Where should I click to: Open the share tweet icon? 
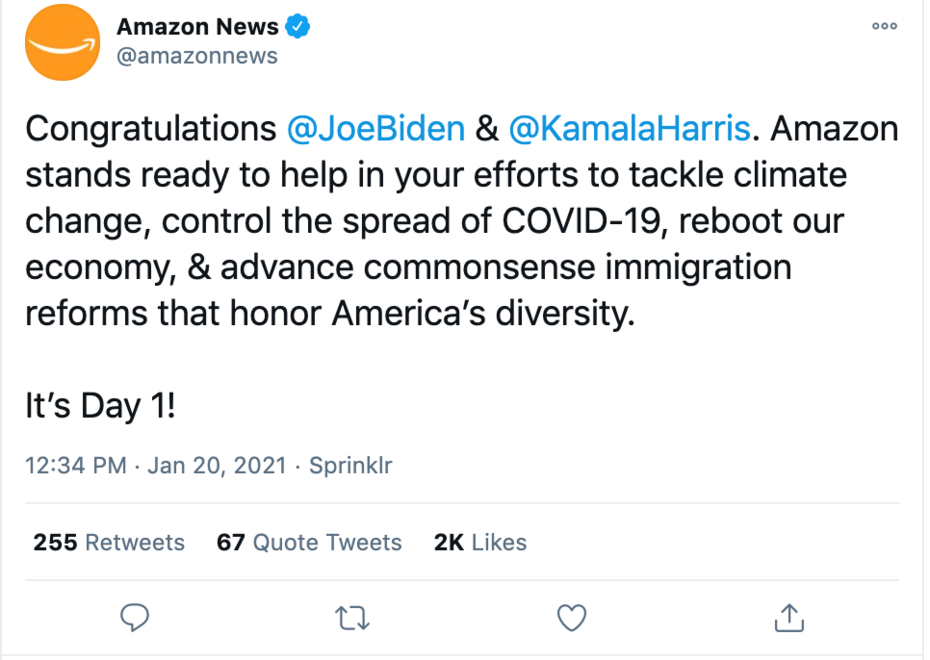pyautogui.click(x=790, y=618)
